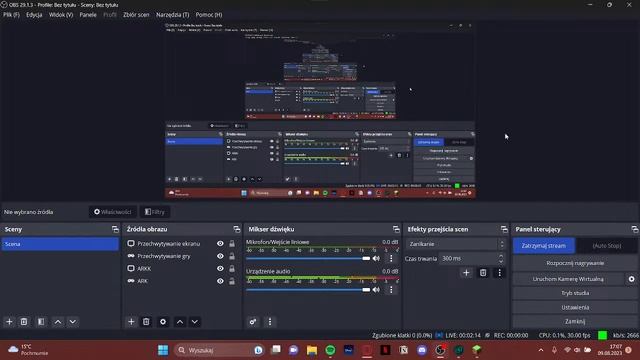Remove transition with trash icon
Viewport: 640px width, 360px height.
(x=483, y=273)
